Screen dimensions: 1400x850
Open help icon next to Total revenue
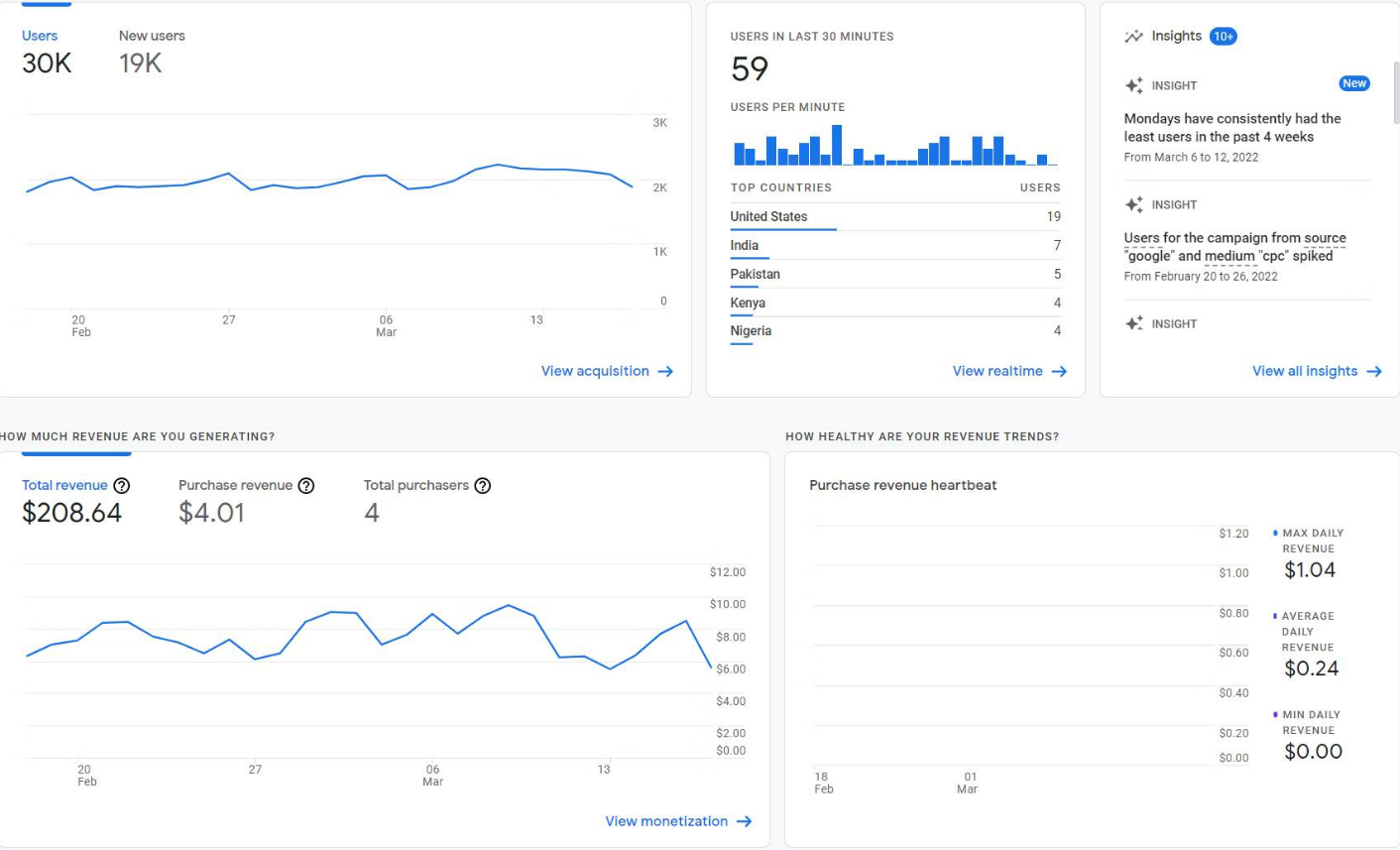(x=121, y=486)
